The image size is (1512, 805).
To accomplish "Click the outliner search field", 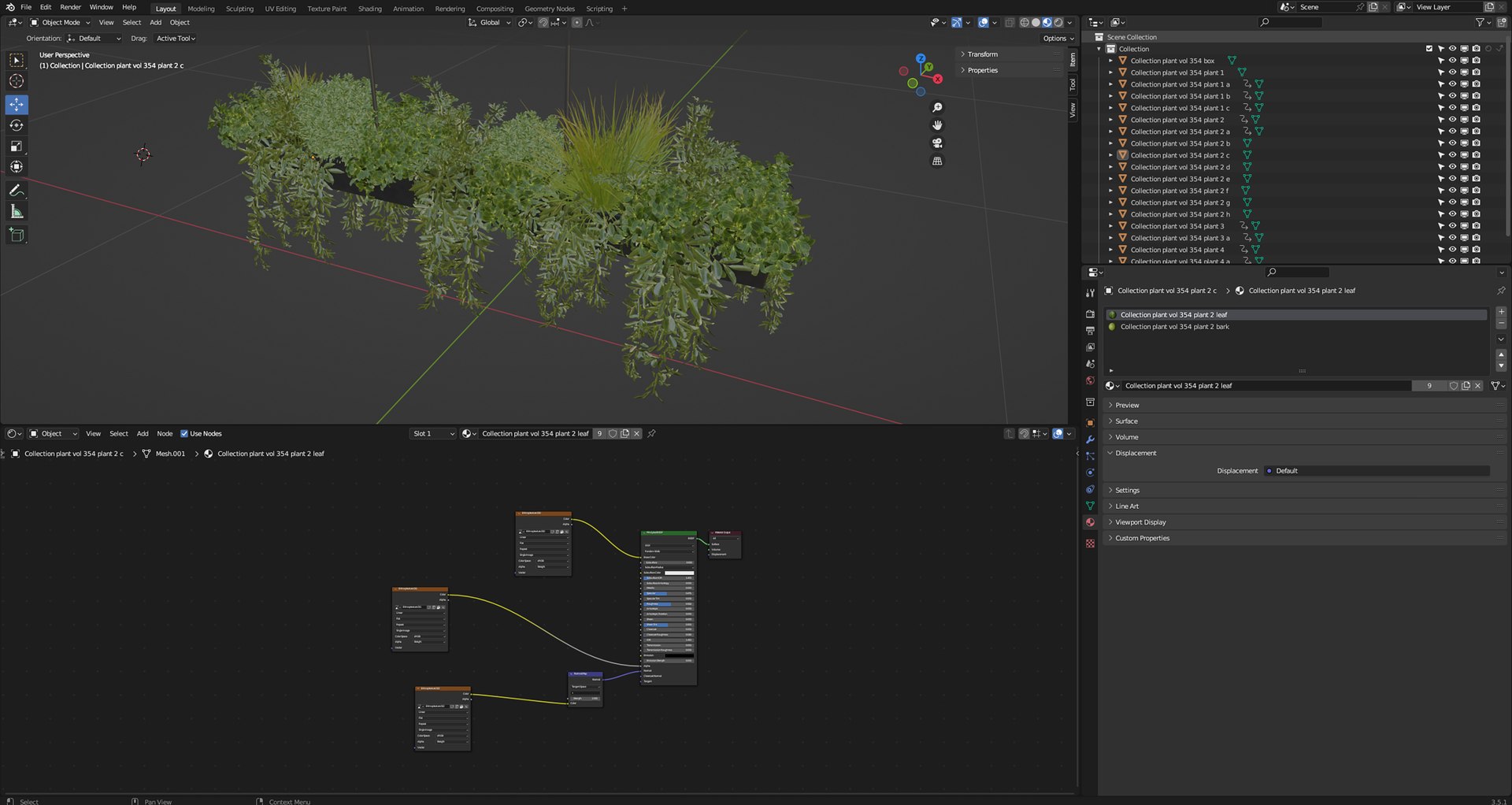I will coord(1291,23).
